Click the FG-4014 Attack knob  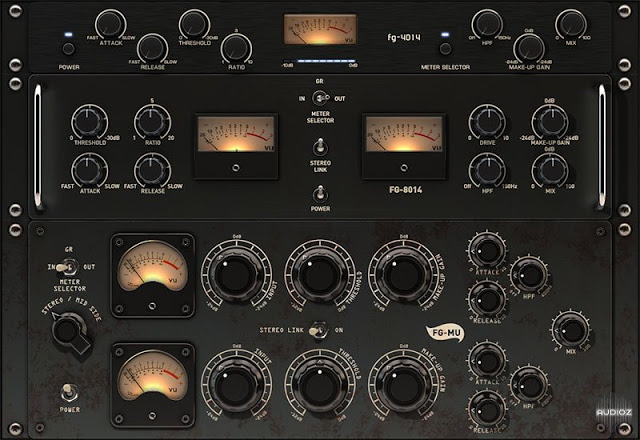coord(111,24)
